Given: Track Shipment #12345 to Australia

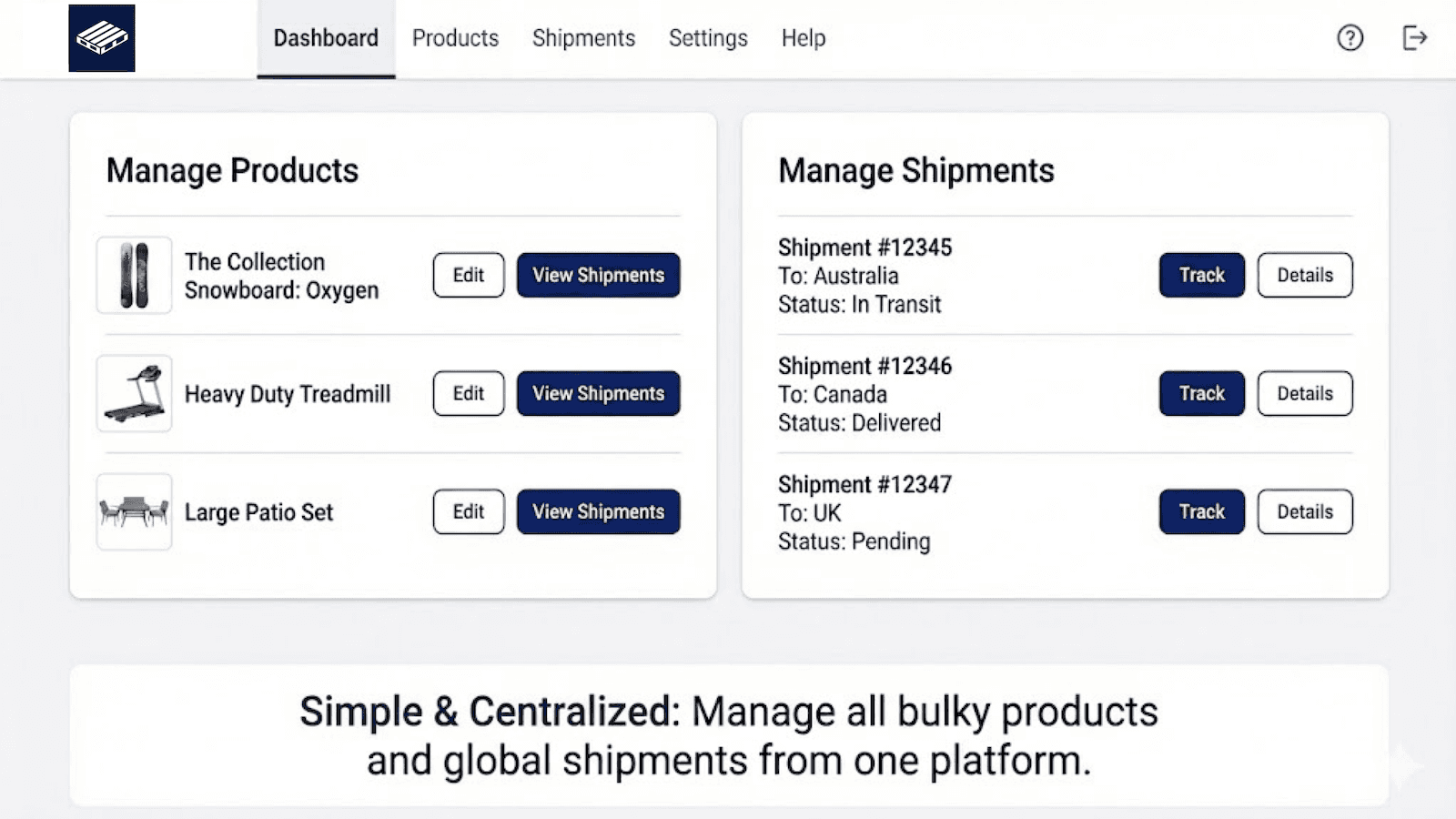Looking at the screenshot, I should tap(1201, 275).
